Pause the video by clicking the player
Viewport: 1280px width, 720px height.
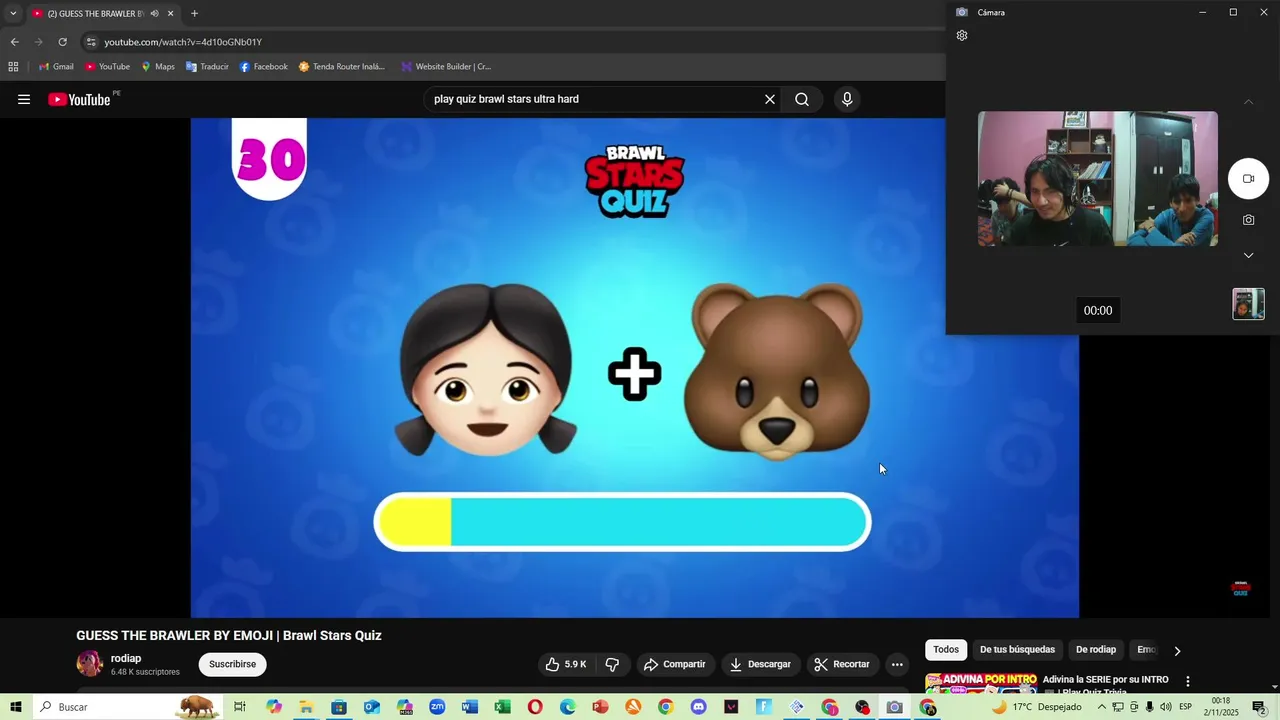[634, 367]
